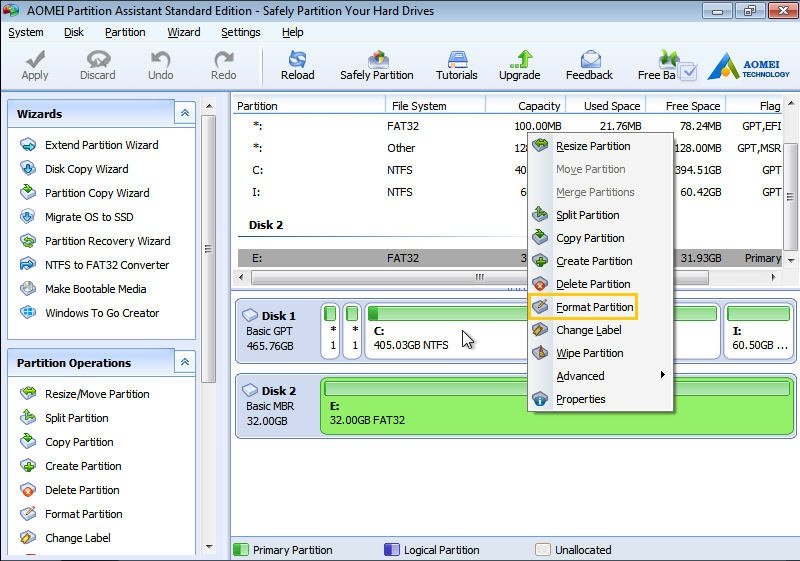
Task: Select the I: 60.50GB partition block
Action: (x=759, y=330)
